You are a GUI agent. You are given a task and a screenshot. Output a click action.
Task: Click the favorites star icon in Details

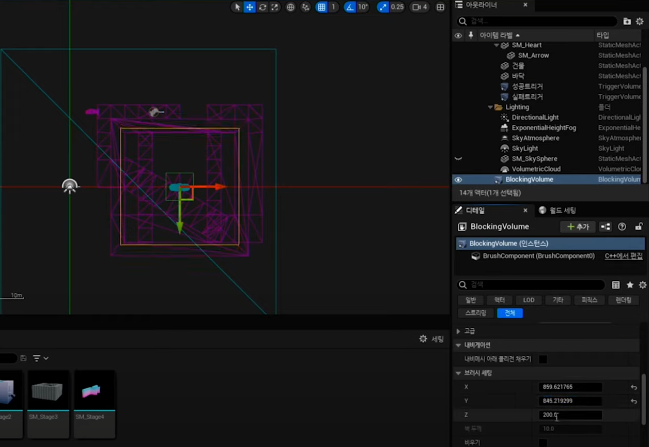click(629, 285)
